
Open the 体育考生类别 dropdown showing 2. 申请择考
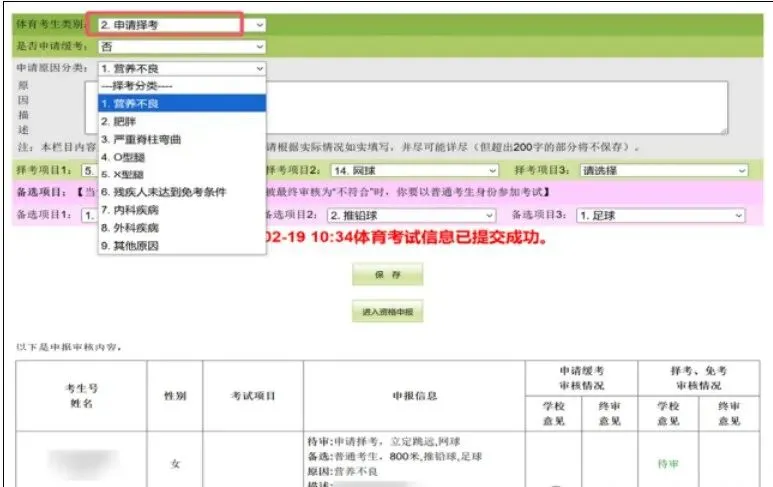[182, 25]
